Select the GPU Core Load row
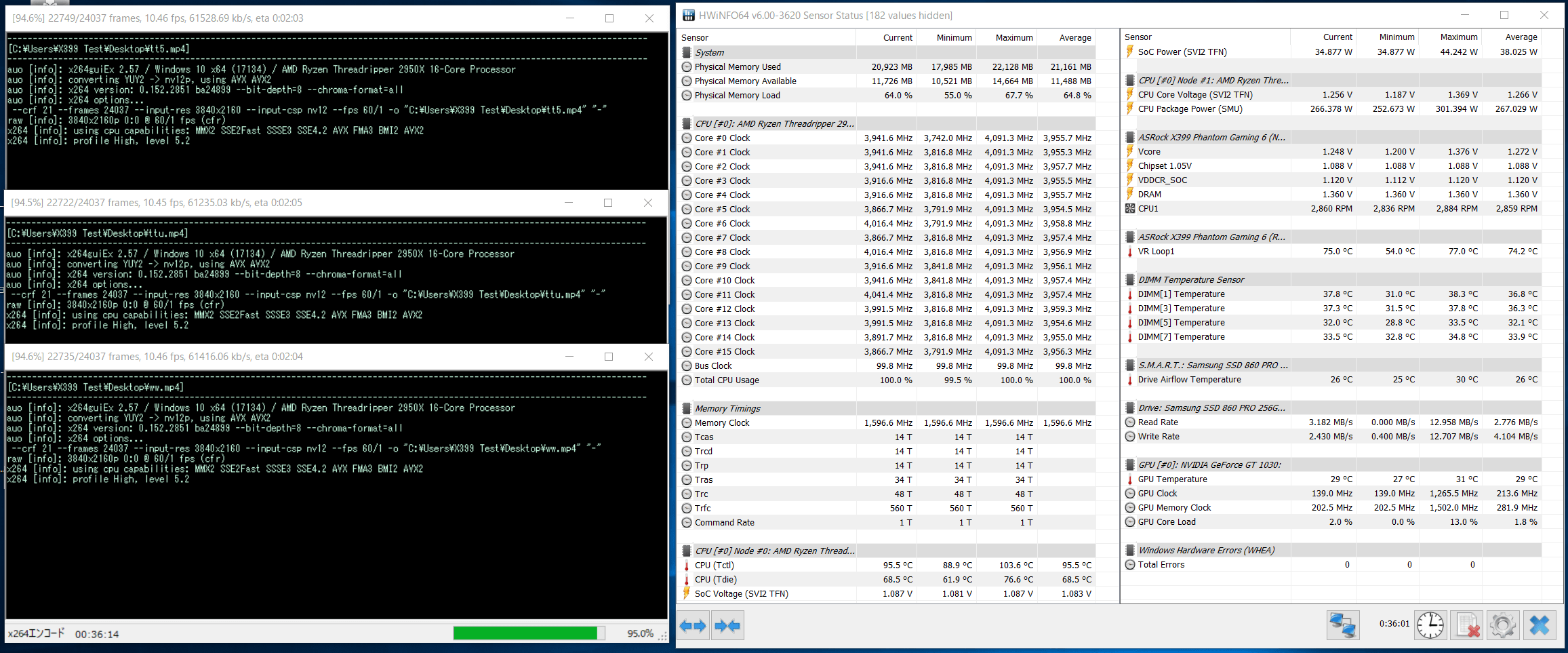The width and height of the screenshot is (1568, 653). (x=1332, y=521)
